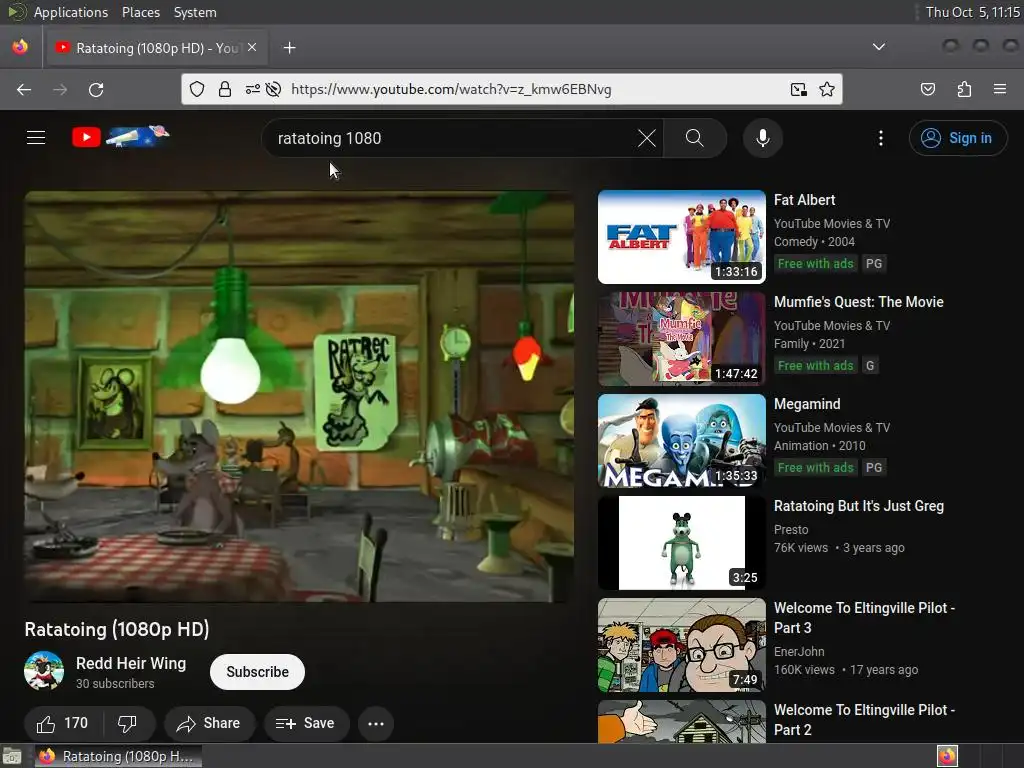Click the Ratatoing (1080p HD) video title
The width and height of the screenshot is (1024, 768).
click(x=117, y=629)
